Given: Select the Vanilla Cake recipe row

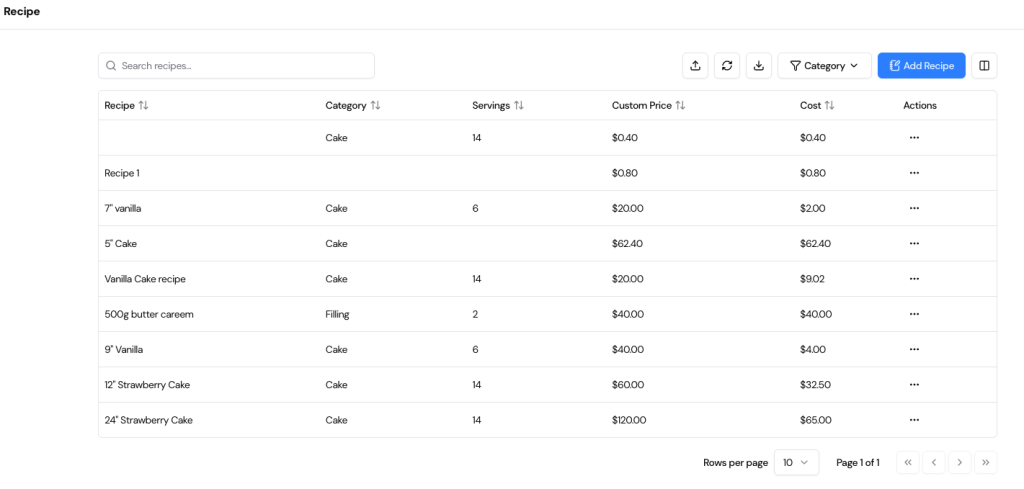Looking at the screenshot, I should (x=146, y=279).
